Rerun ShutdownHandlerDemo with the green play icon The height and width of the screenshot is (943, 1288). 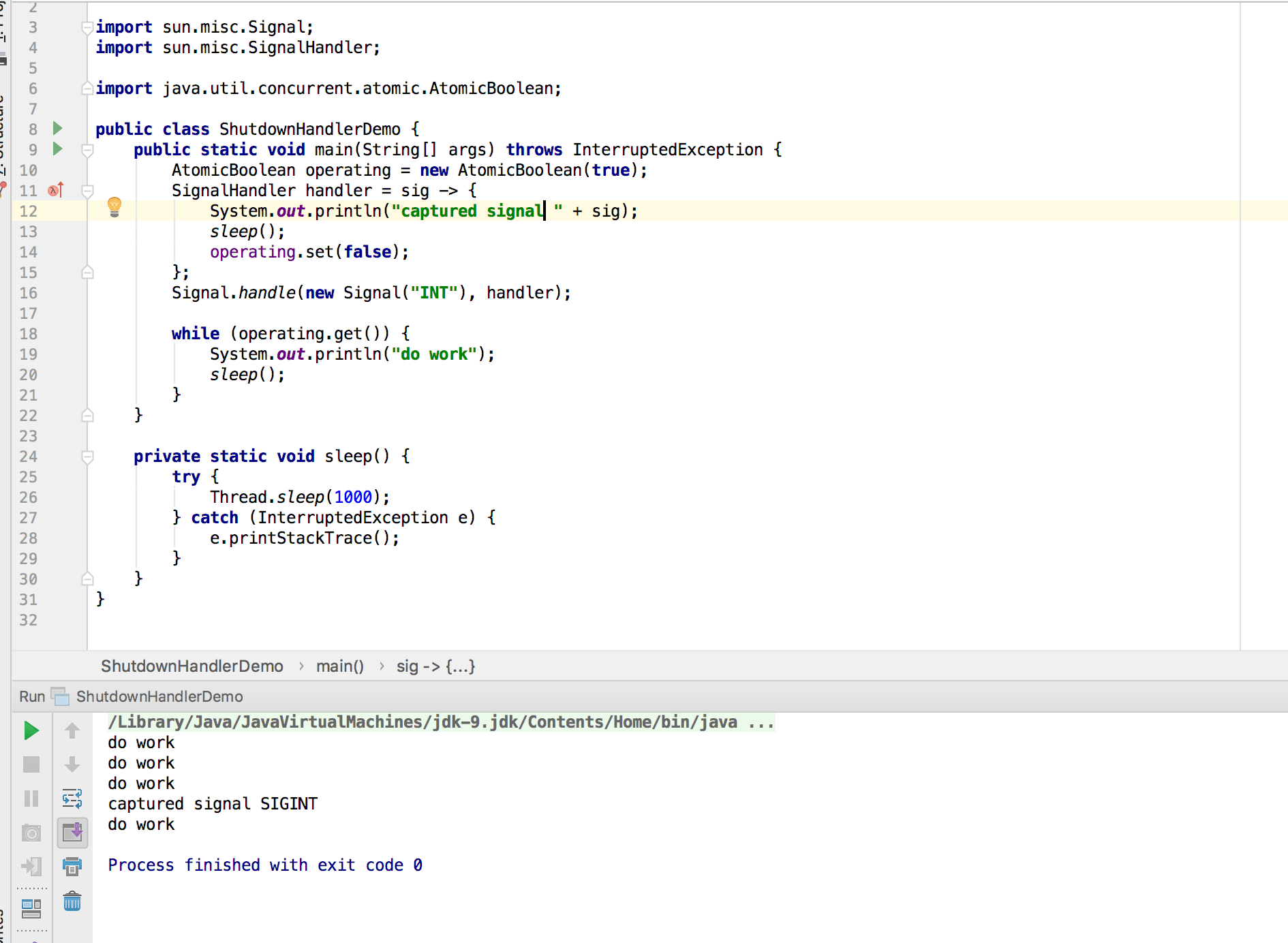(x=31, y=731)
